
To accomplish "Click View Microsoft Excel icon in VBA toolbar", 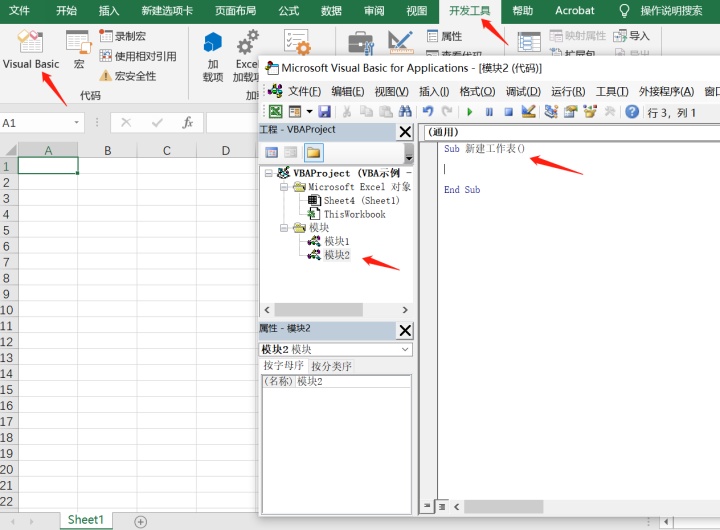I will point(275,112).
